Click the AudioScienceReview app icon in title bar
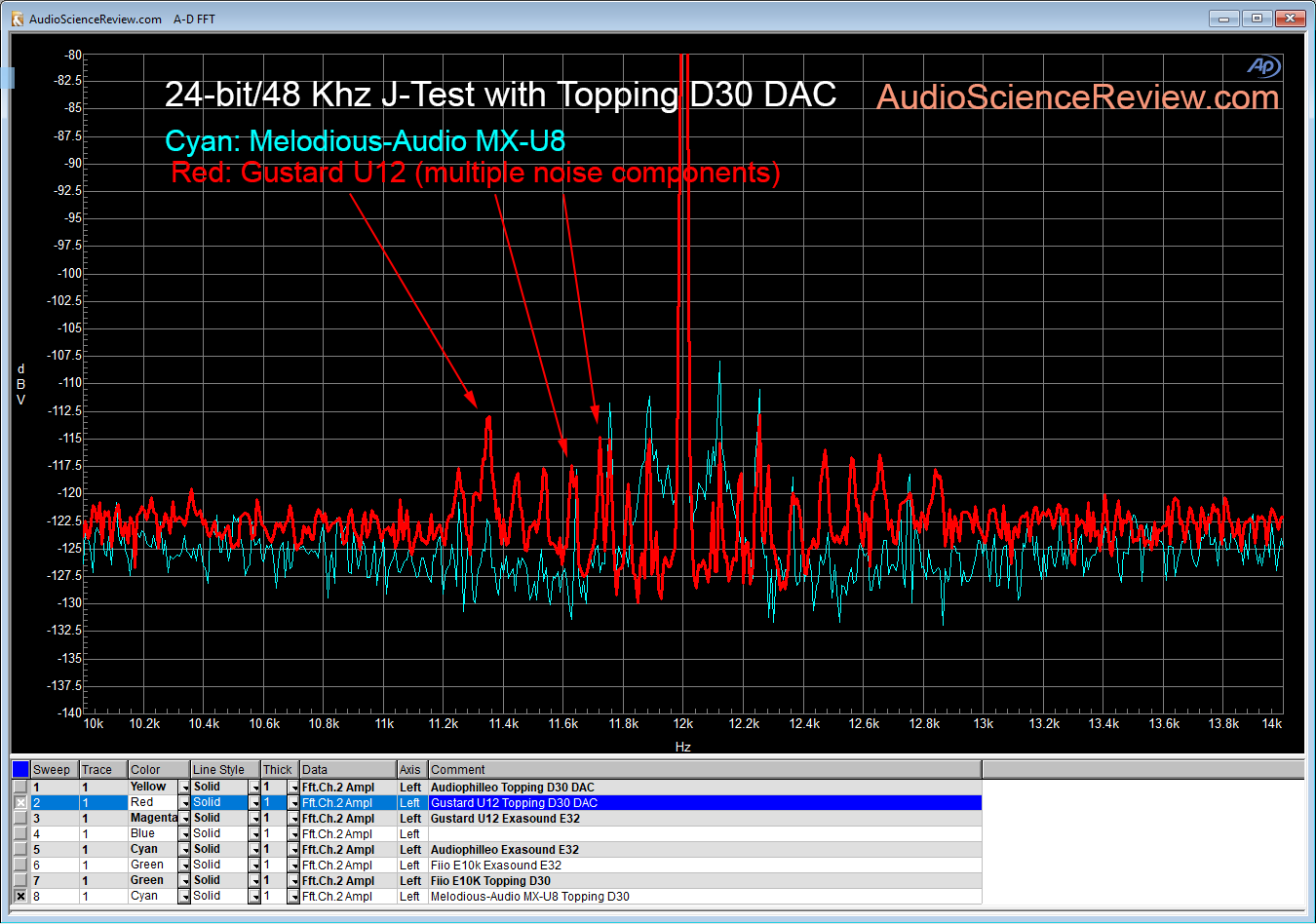The height and width of the screenshot is (924, 1316). (x=17, y=19)
